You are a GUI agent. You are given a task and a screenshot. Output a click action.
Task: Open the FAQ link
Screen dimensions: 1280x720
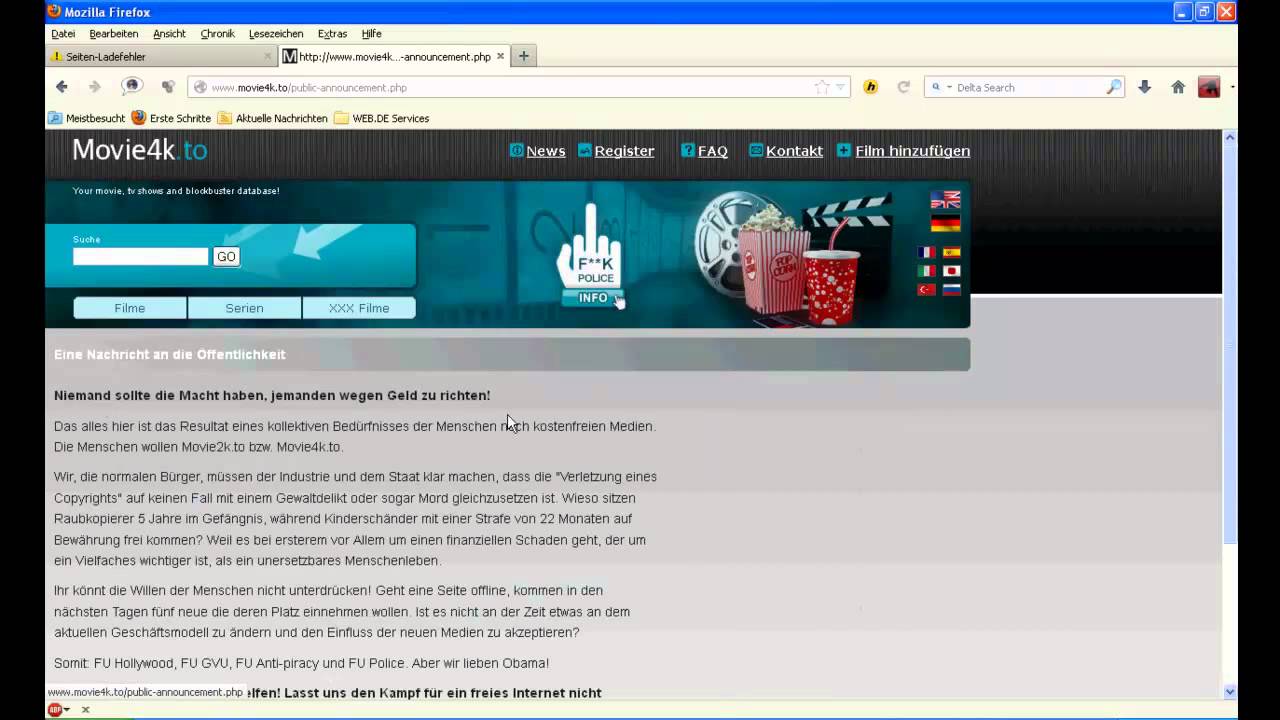pyautogui.click(x=712, y=151)
